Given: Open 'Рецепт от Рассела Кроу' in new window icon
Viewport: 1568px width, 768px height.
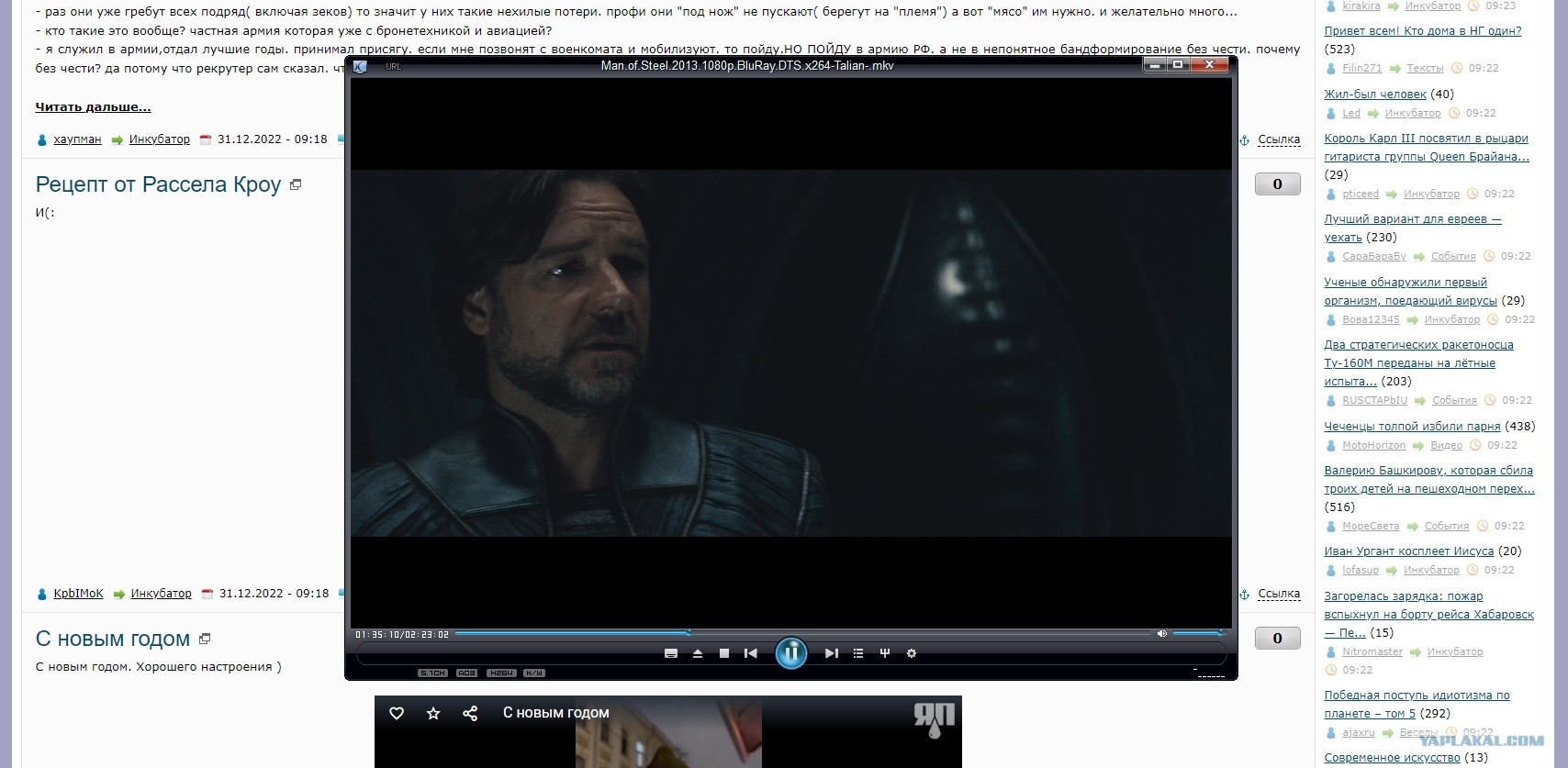Looking at the screenshot, I should 296,184.
